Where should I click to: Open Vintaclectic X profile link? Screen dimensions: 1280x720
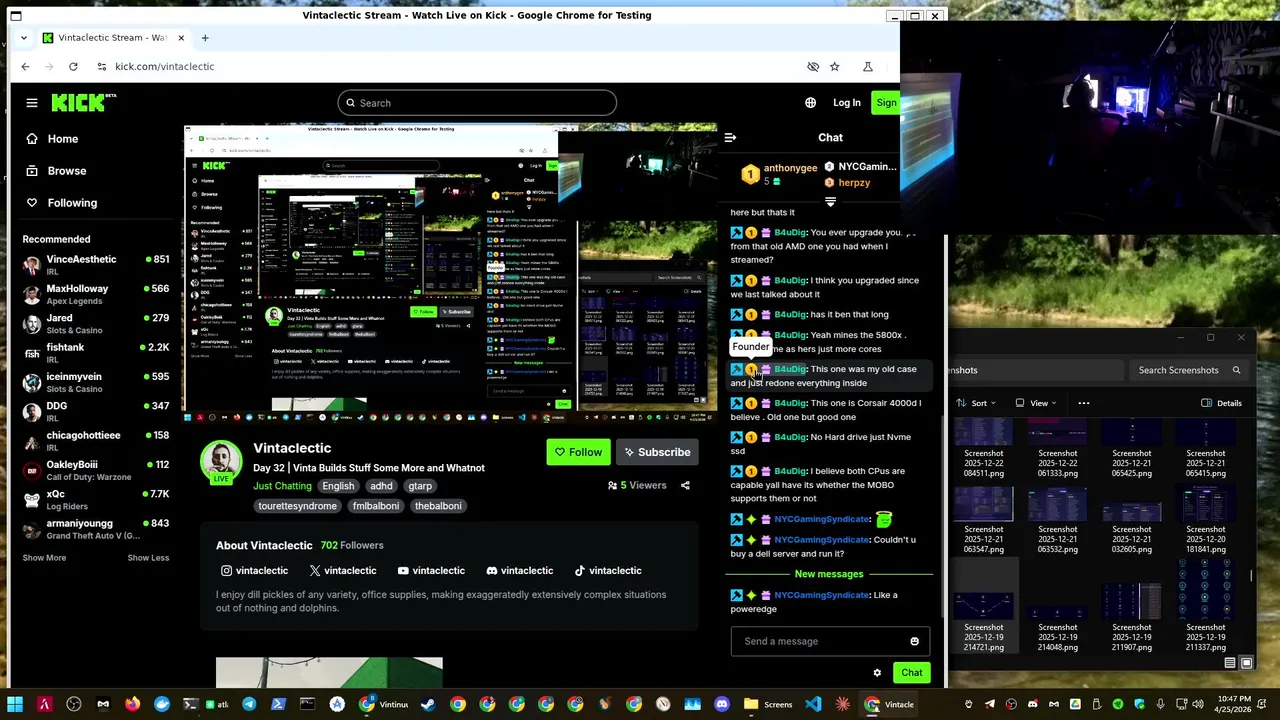click(x=343, y=571)
